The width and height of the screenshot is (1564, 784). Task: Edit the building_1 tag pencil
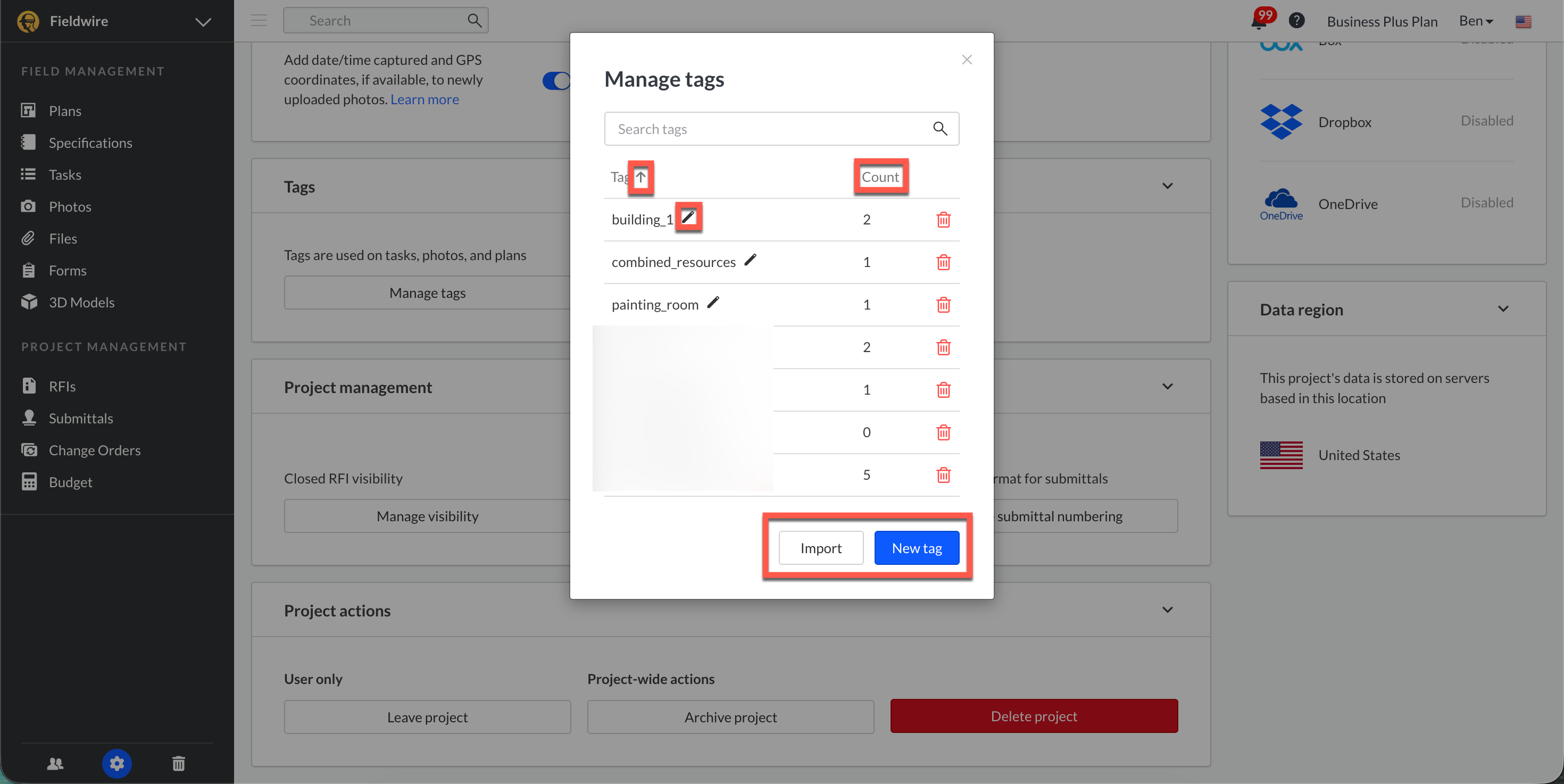688,216
